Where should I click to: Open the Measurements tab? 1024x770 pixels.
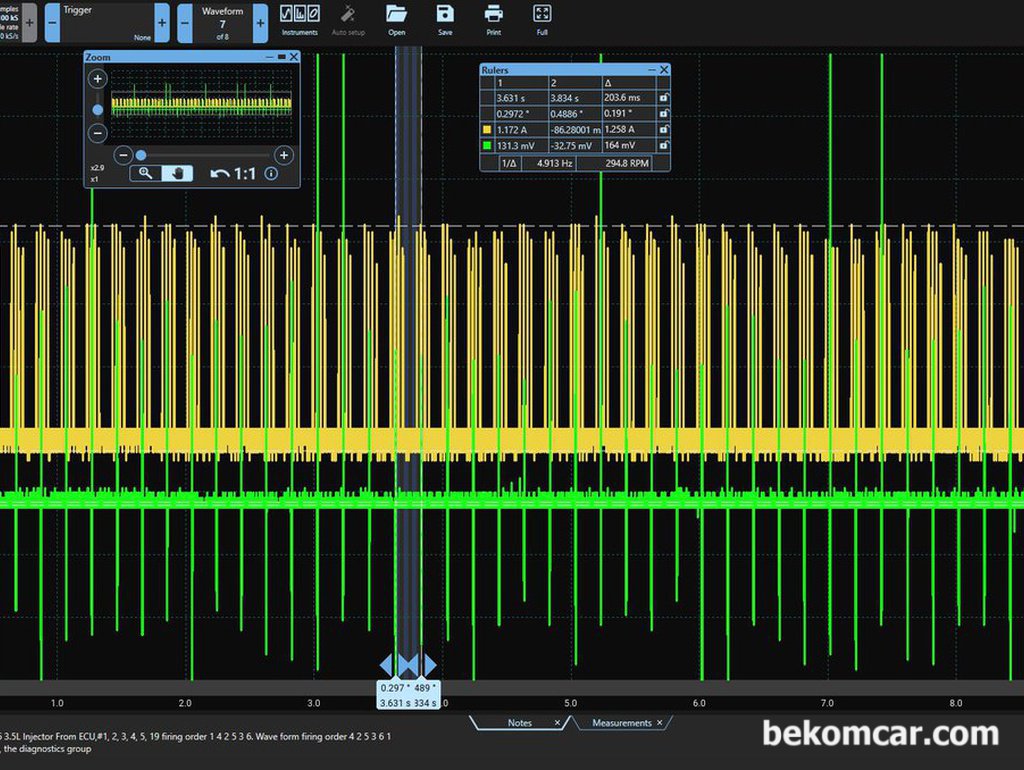point(622,722)
